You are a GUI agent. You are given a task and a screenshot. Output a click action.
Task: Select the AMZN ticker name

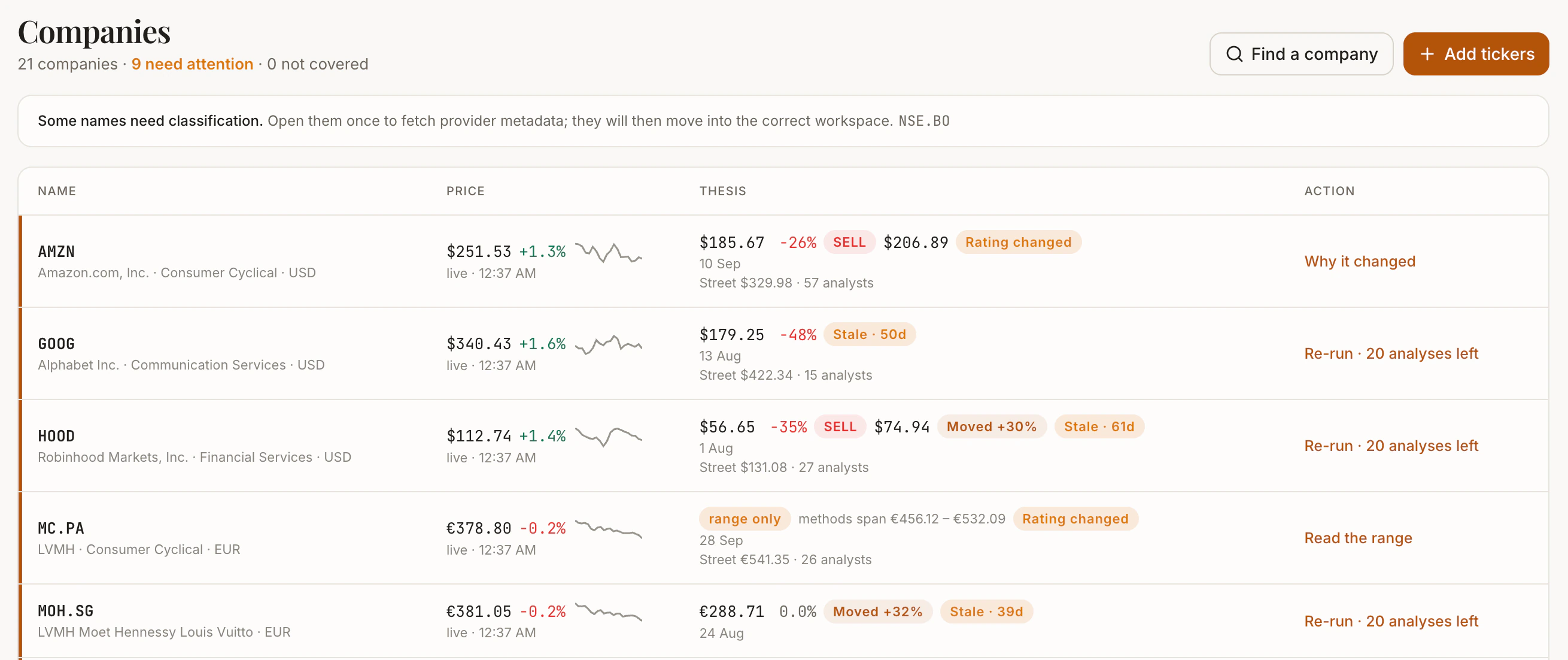(57, 252)
